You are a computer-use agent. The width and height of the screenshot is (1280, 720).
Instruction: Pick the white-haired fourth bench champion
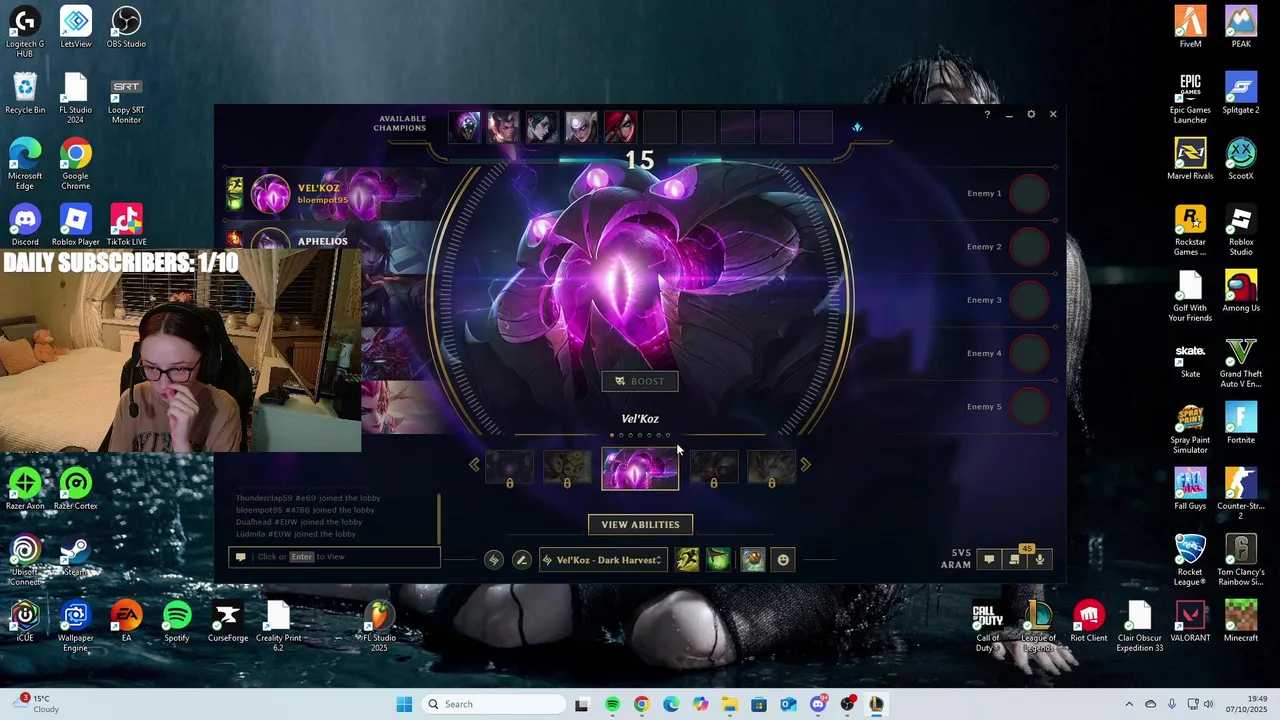coord(582,127)
